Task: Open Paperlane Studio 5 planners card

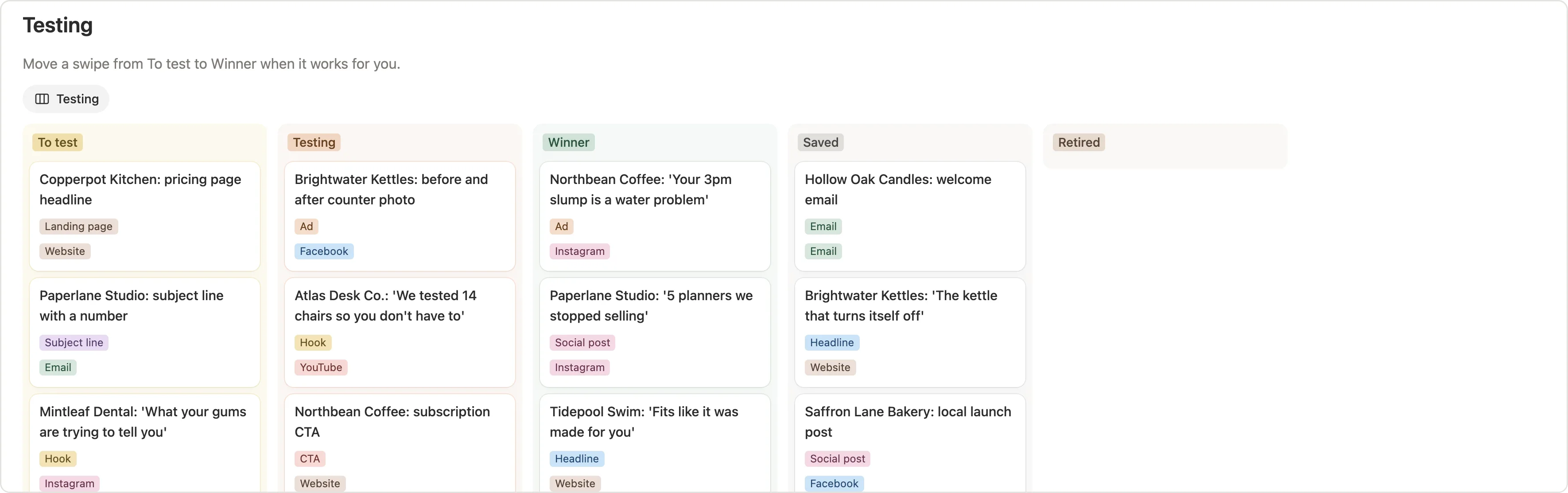Action: tap(655, 333)
